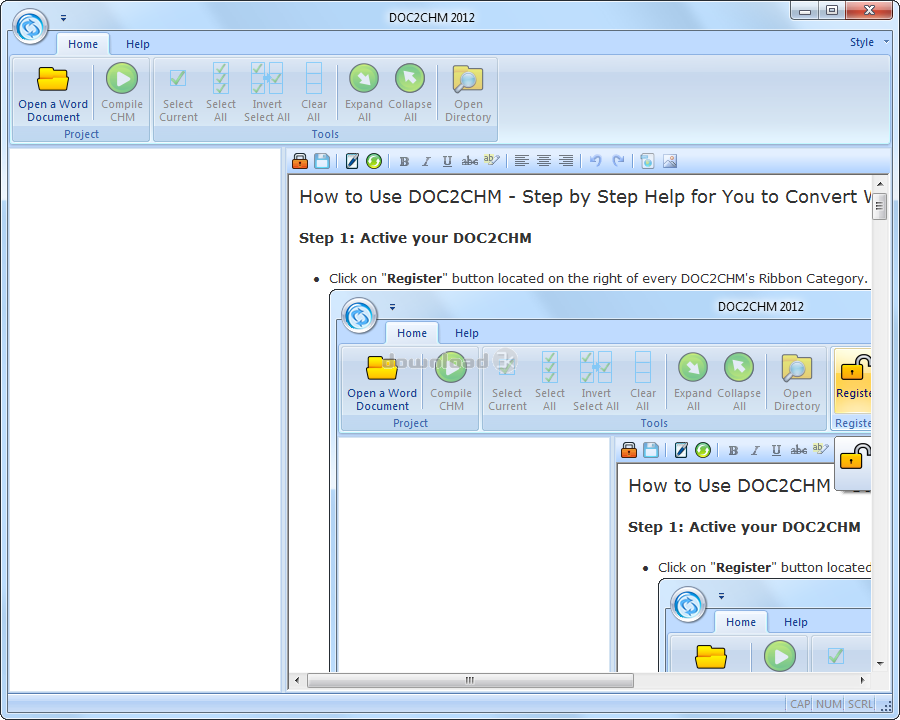Screen dimensions: 900x720
Task: Click the horizontal scrollbar left arrow
Action: 297,680
